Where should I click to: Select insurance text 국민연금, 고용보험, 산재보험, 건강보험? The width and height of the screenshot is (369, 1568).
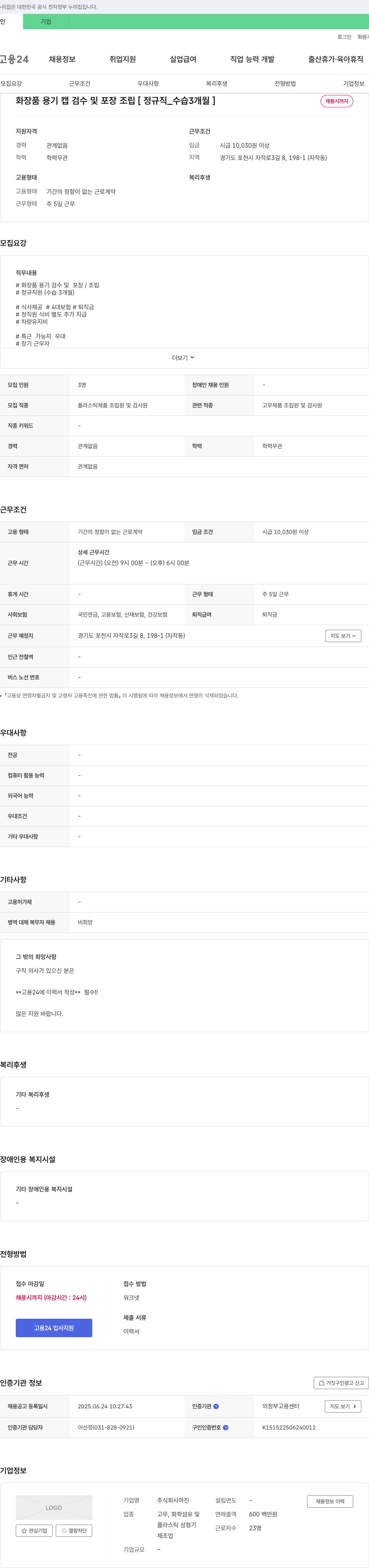pyautogui.click(x=122, y=614)
